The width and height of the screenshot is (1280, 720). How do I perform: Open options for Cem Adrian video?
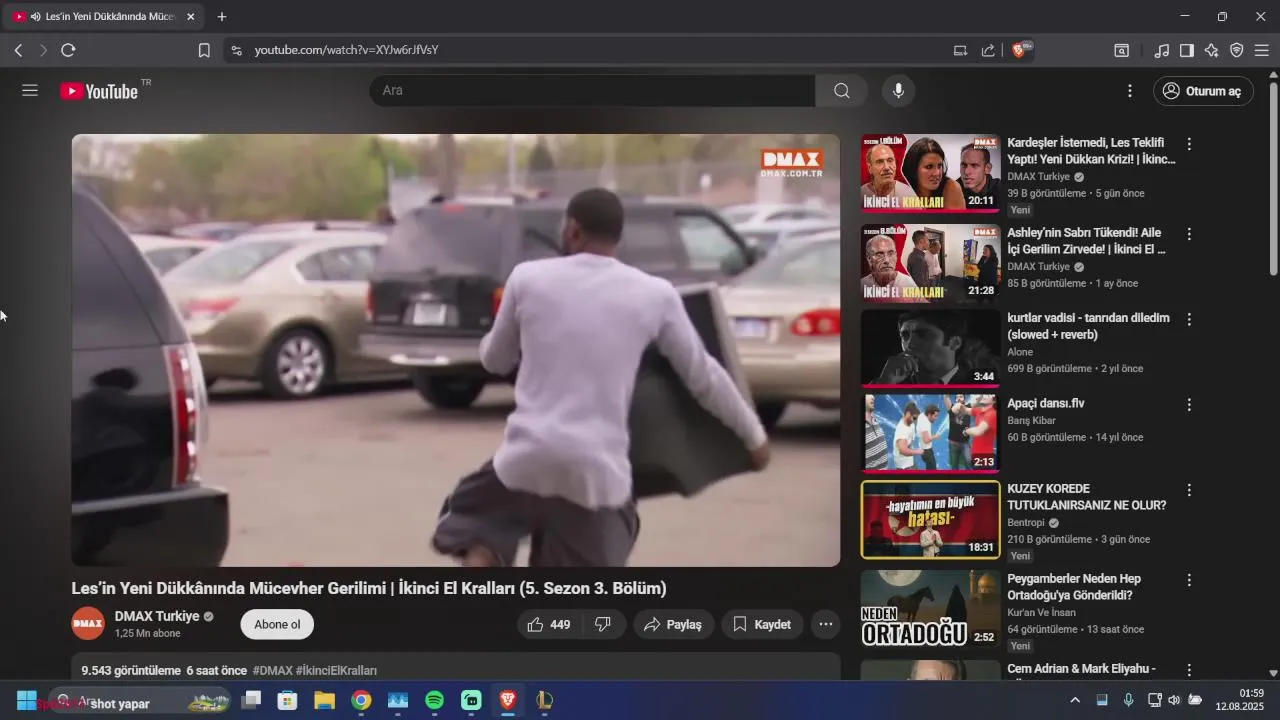(1189, 670)
